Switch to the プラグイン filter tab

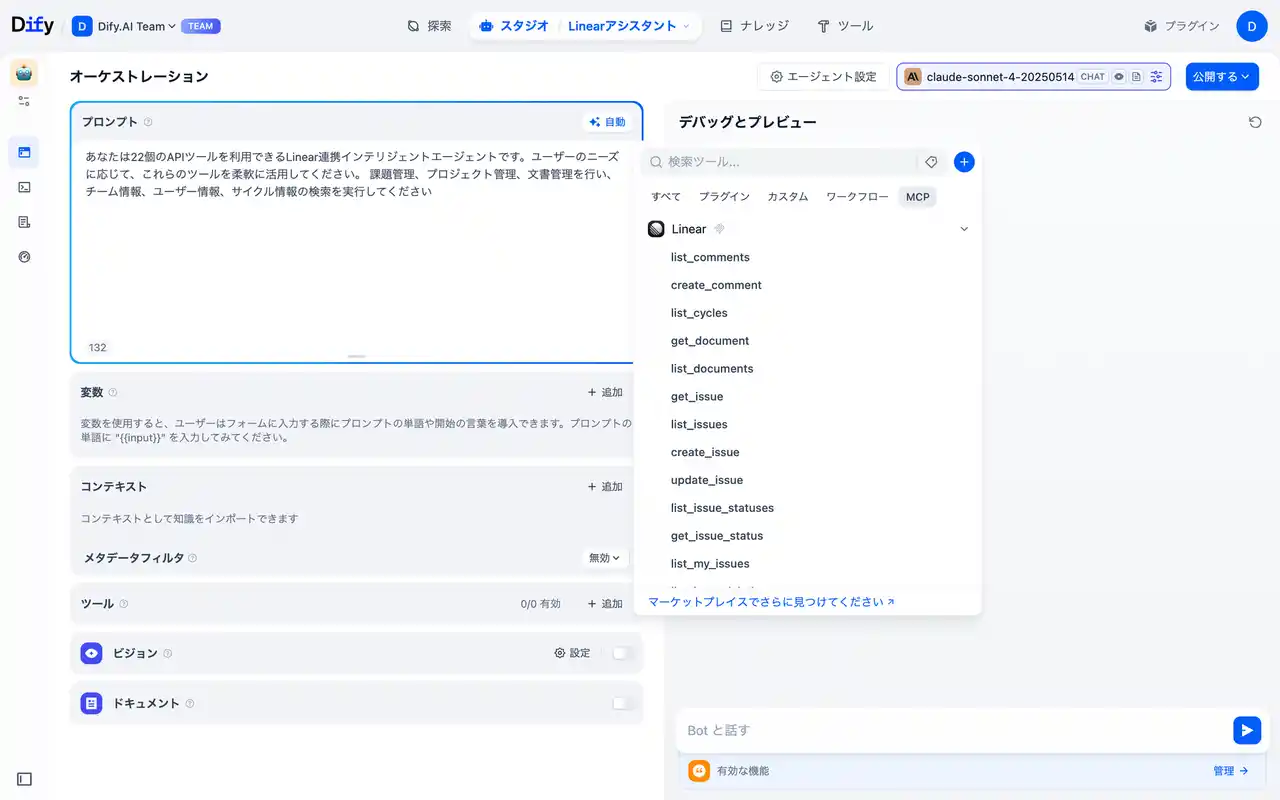[x=724, y=197]
